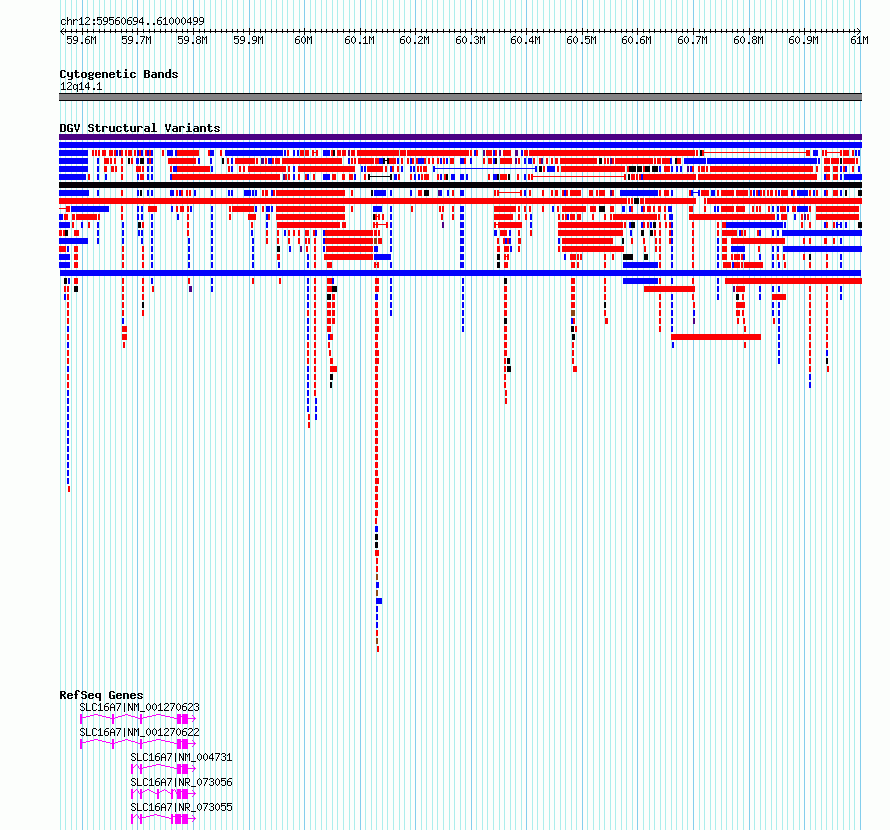890x830 pixels.
Task: Open the RefSeq Genes track title
Action: [102, 695]
